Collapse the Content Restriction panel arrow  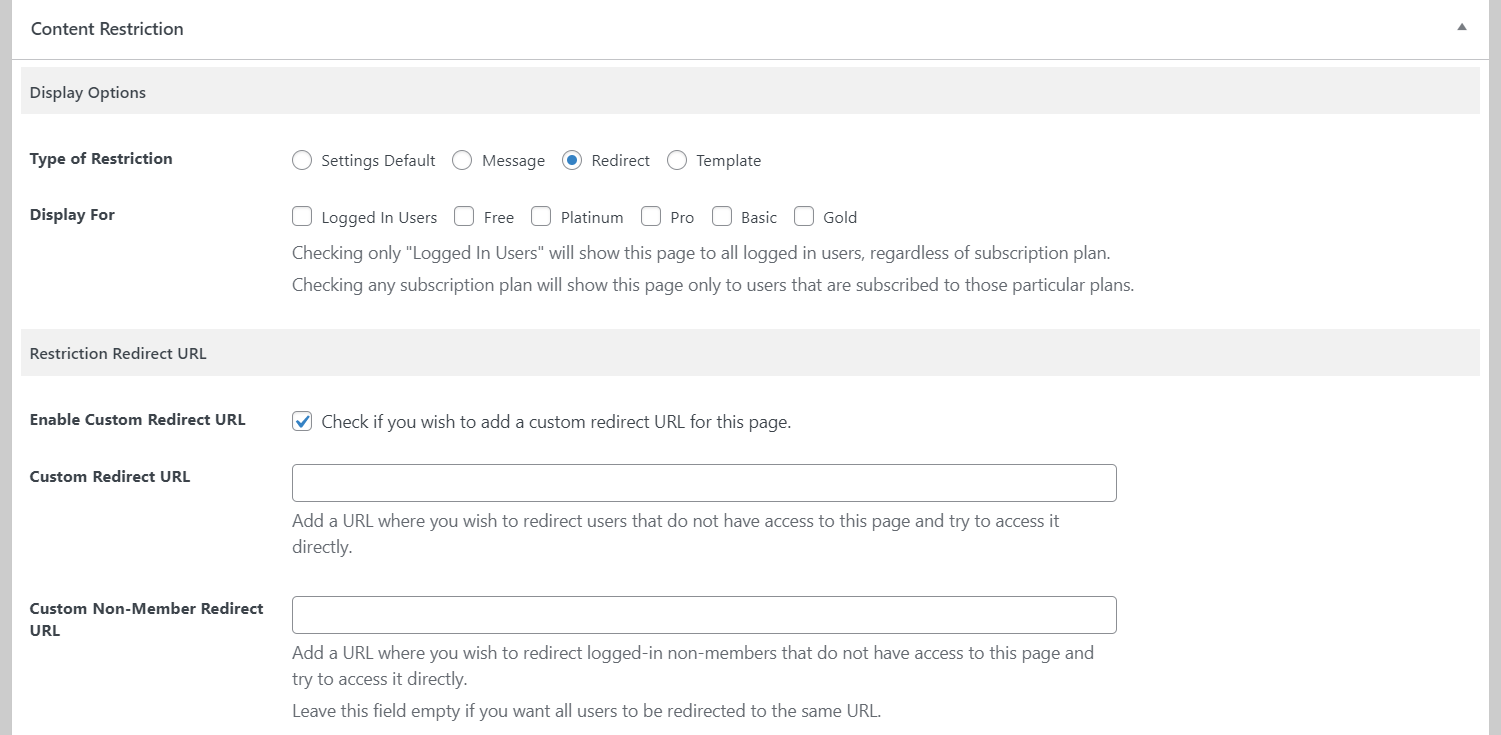[x=1461, y=28]
